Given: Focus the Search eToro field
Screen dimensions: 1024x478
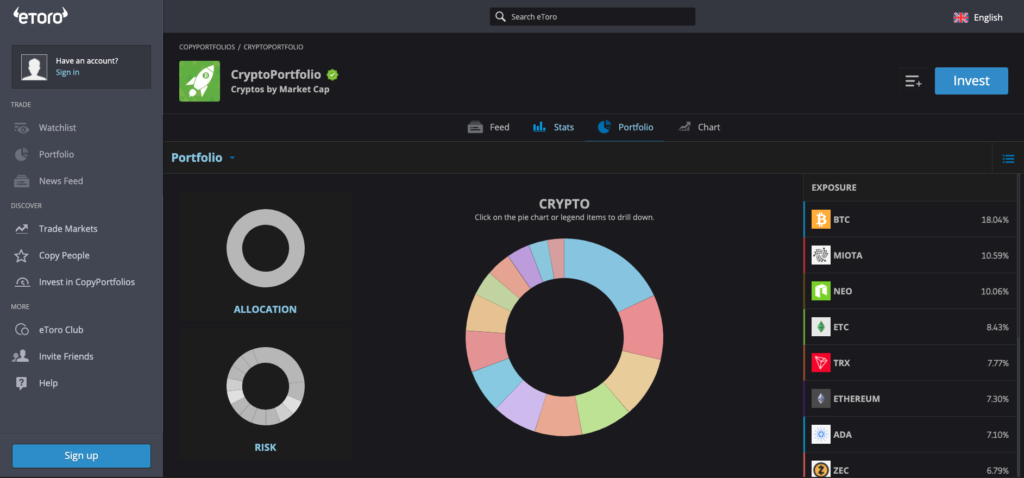Looking at the screenshot, I should click(x=592, y=17).
